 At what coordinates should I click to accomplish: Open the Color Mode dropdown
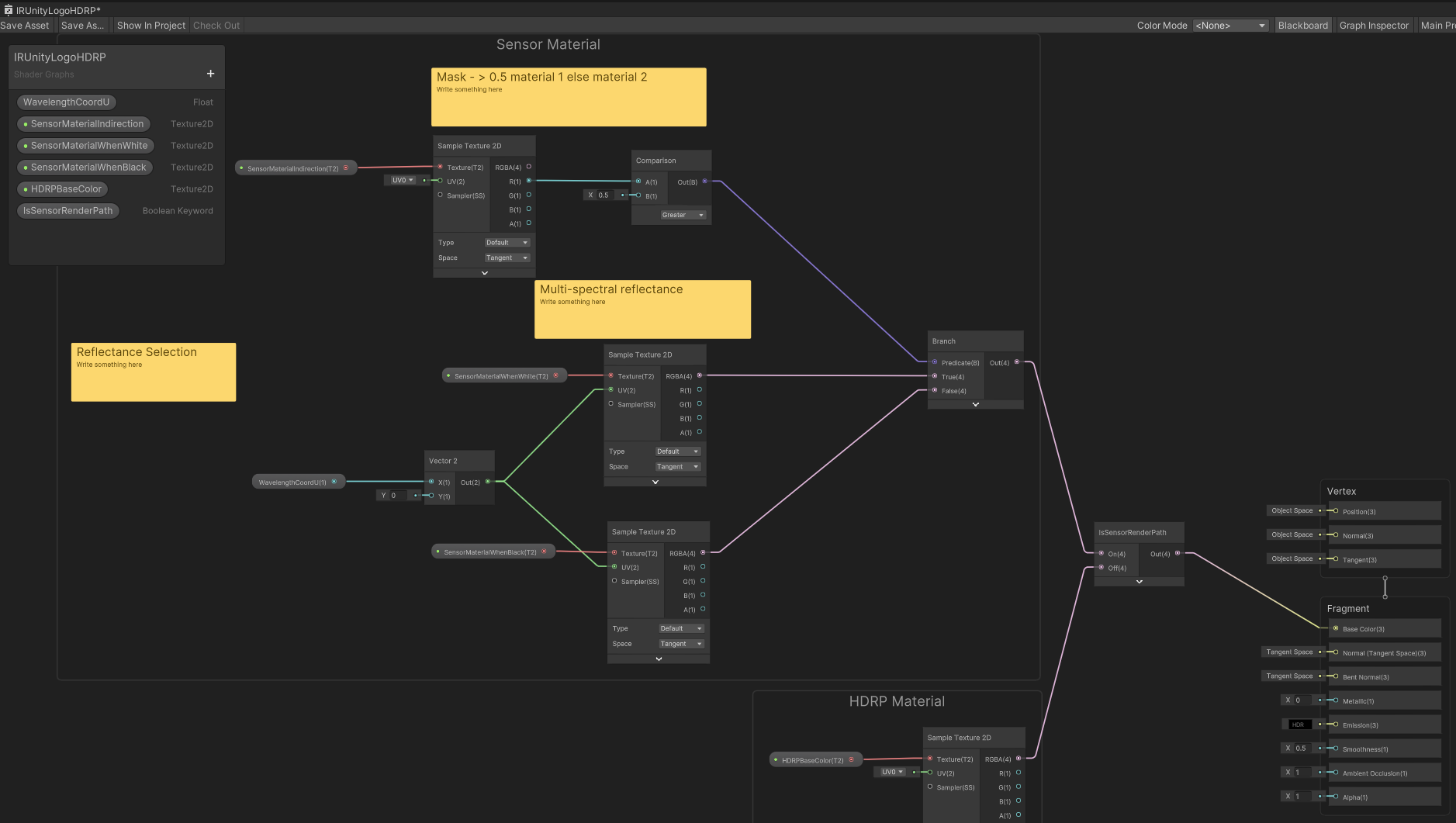coord(1230,26)
